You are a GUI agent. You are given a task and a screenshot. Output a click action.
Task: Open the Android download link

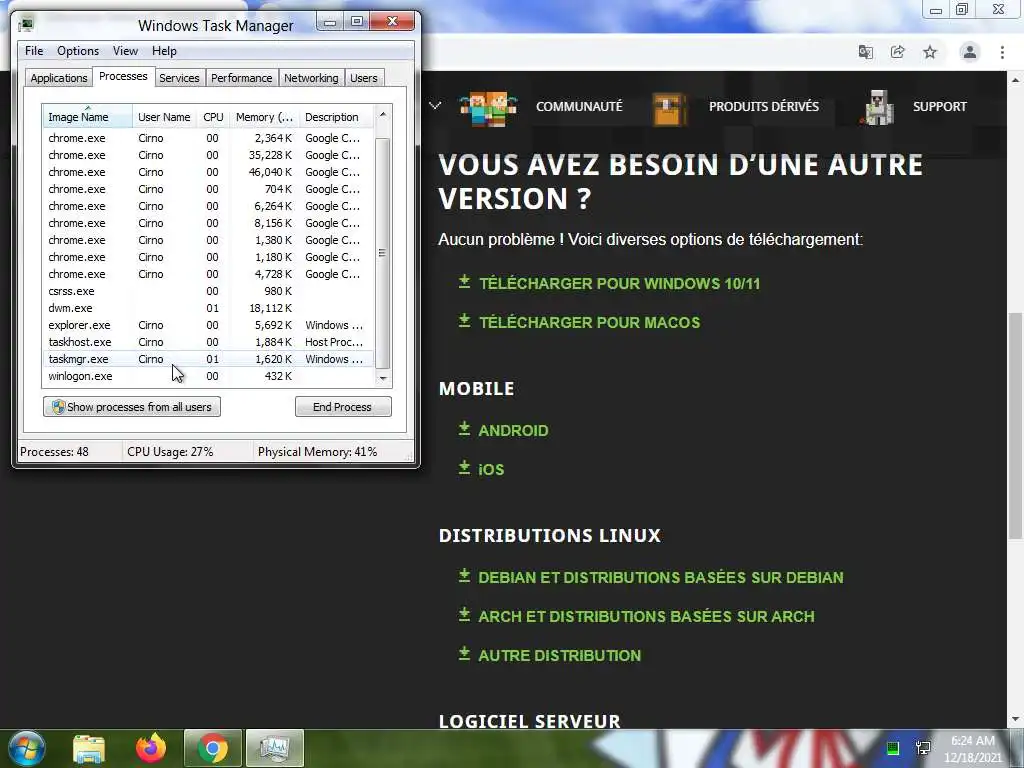coord(513,430)
